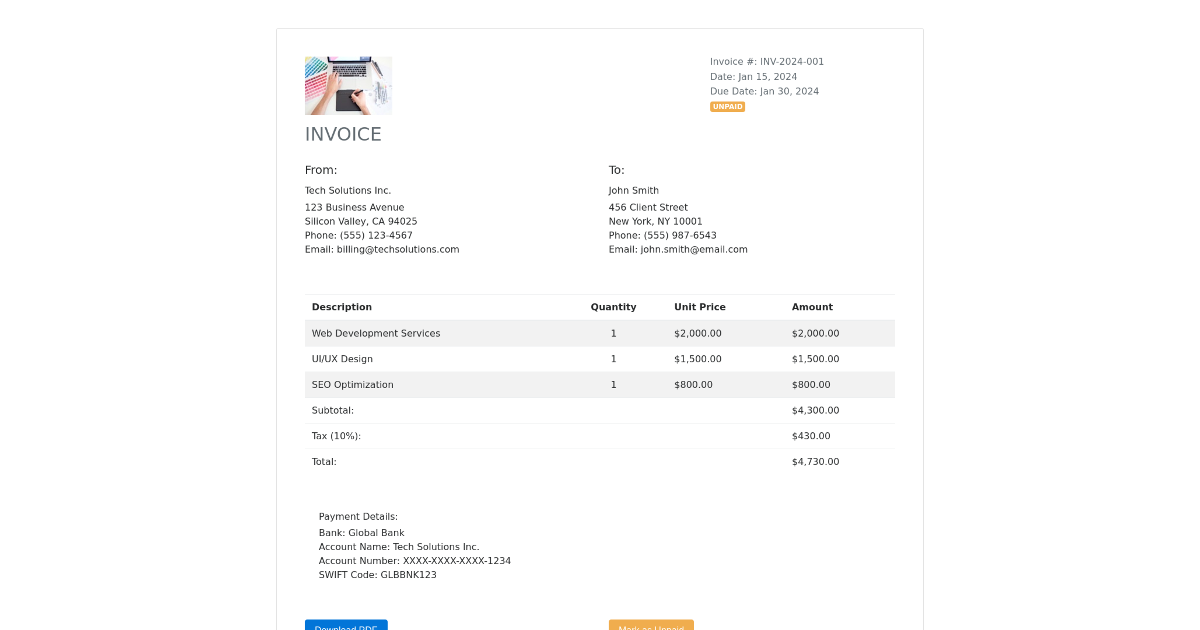Open the billing@techsolutions.com email link

click(397, 249)
